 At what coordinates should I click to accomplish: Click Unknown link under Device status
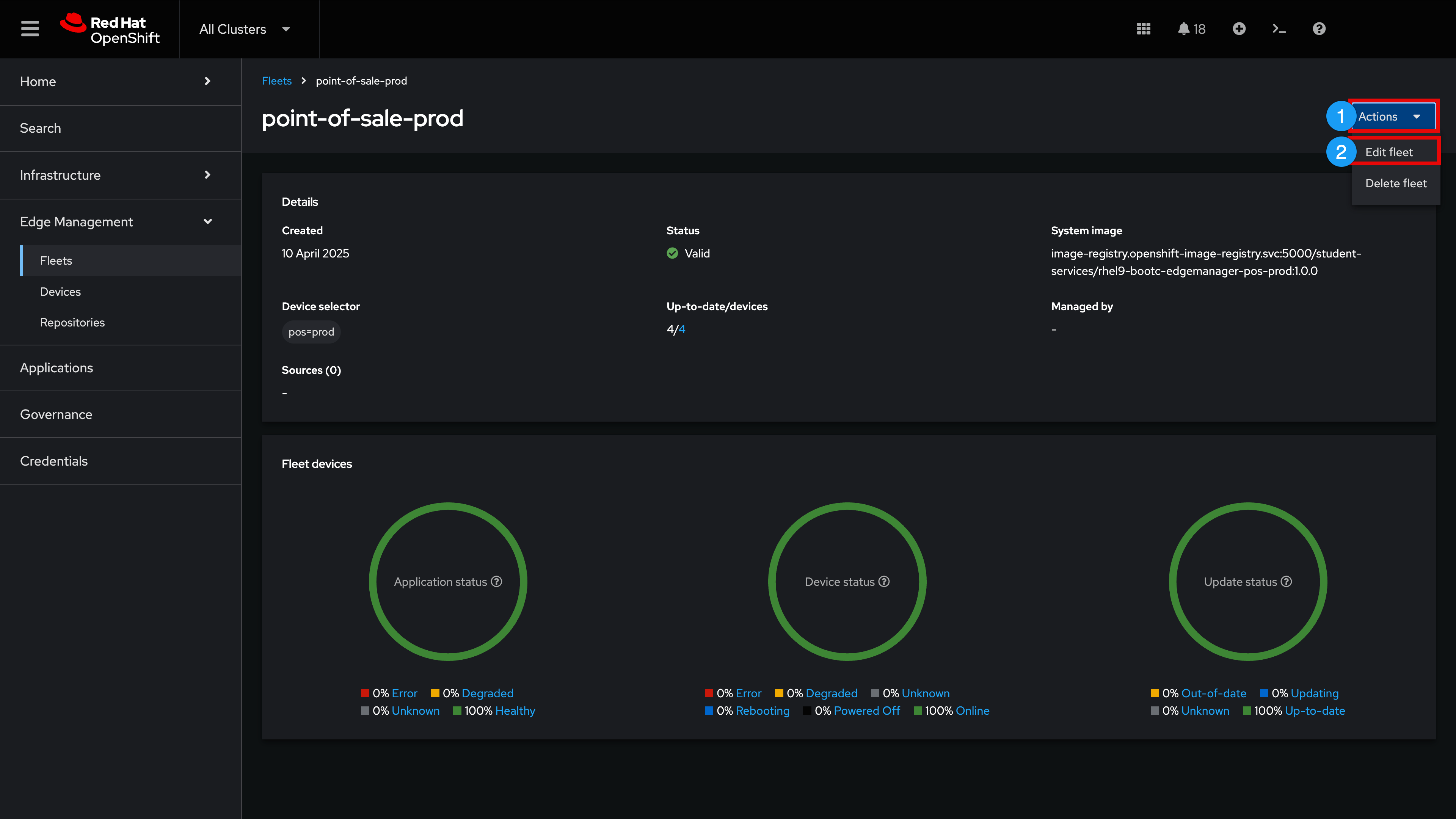pyautogui.click(x=925, y=693)
